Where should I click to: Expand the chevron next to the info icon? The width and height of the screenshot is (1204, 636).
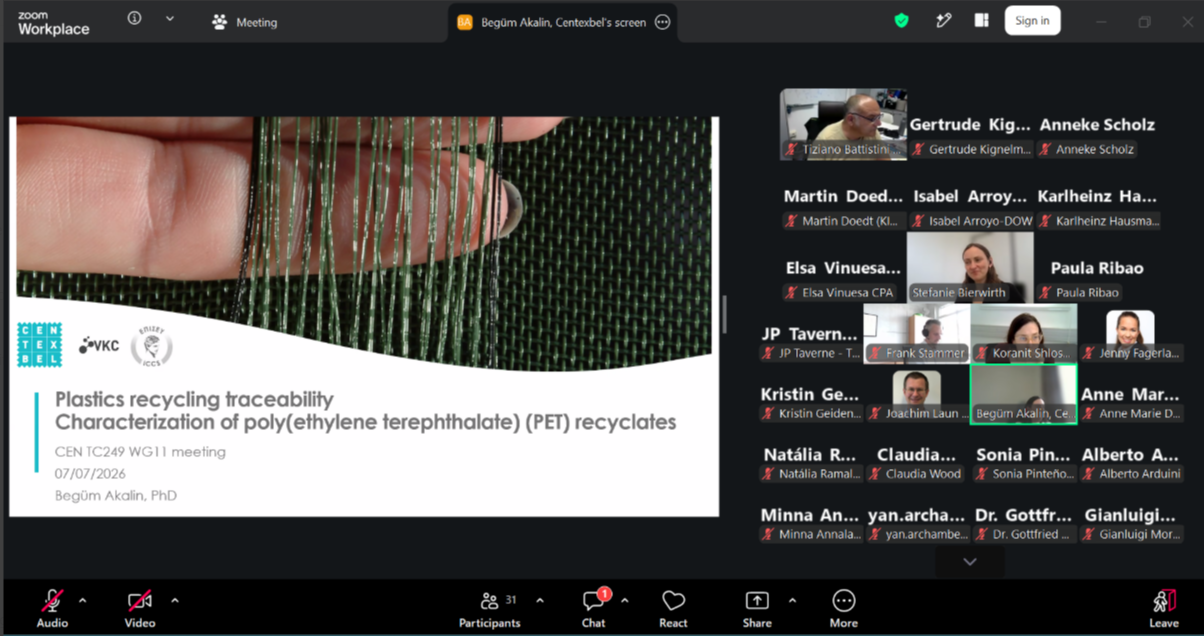[170, 19]
